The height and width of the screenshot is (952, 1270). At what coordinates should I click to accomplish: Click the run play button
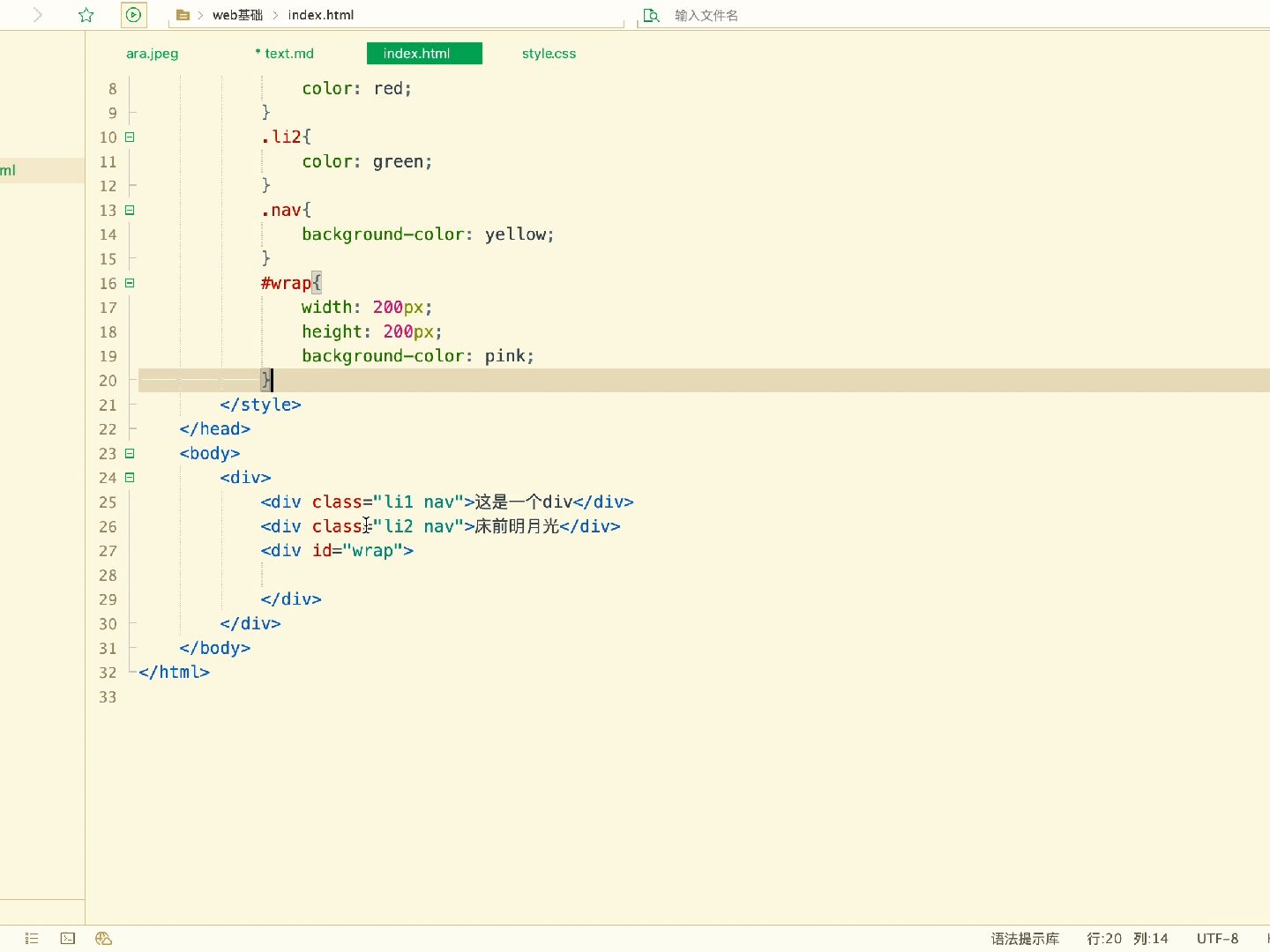(133, 15)
